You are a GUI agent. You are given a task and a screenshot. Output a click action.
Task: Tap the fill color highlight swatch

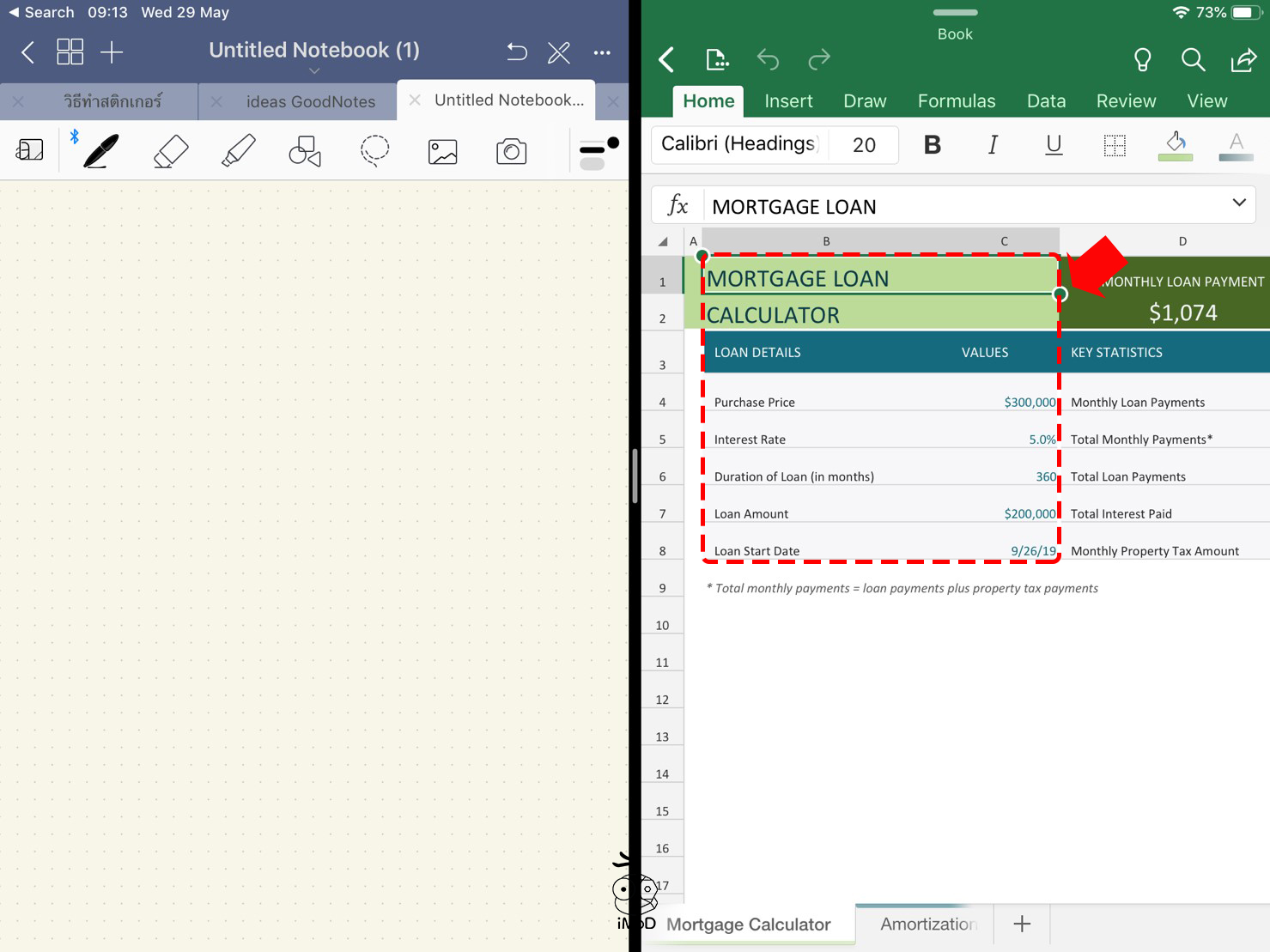(1176, 145)
